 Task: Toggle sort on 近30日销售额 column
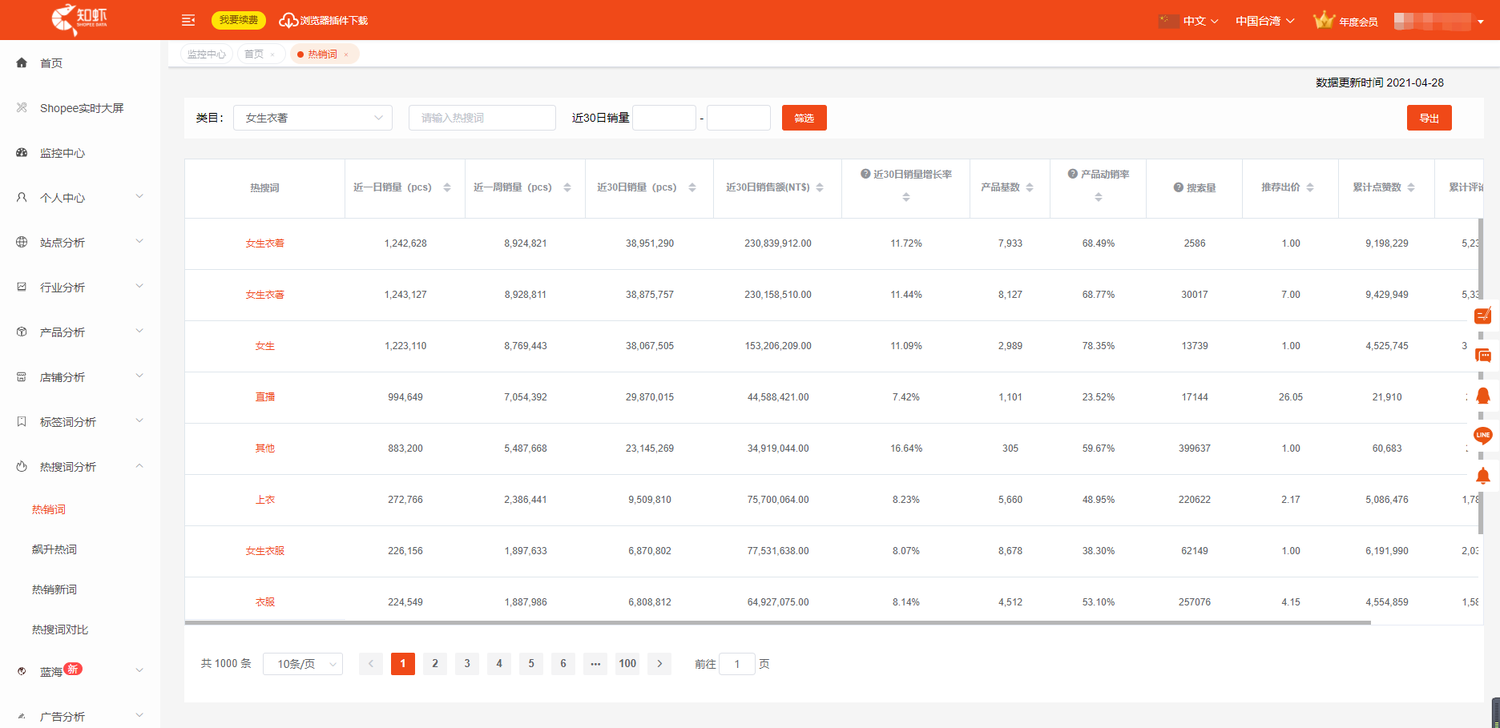point(820,188)
